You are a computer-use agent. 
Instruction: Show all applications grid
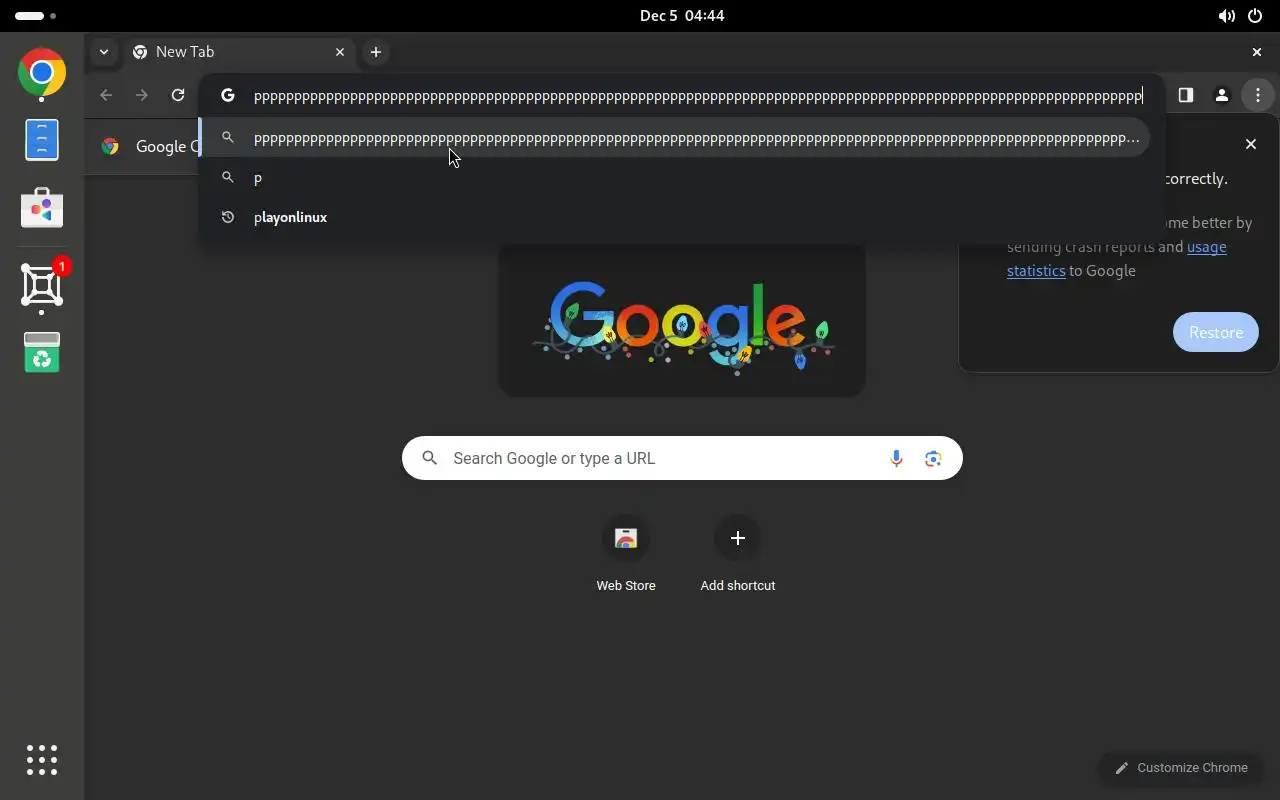[x=42, y=760]
